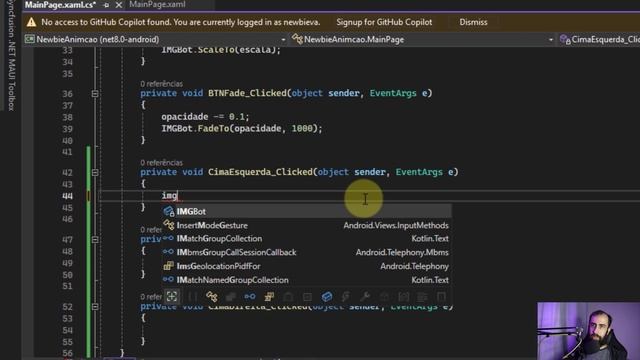Click the IMbmsGroupCallSessionCallback interface icon
640x360 pixels.
tap(168, 252)
